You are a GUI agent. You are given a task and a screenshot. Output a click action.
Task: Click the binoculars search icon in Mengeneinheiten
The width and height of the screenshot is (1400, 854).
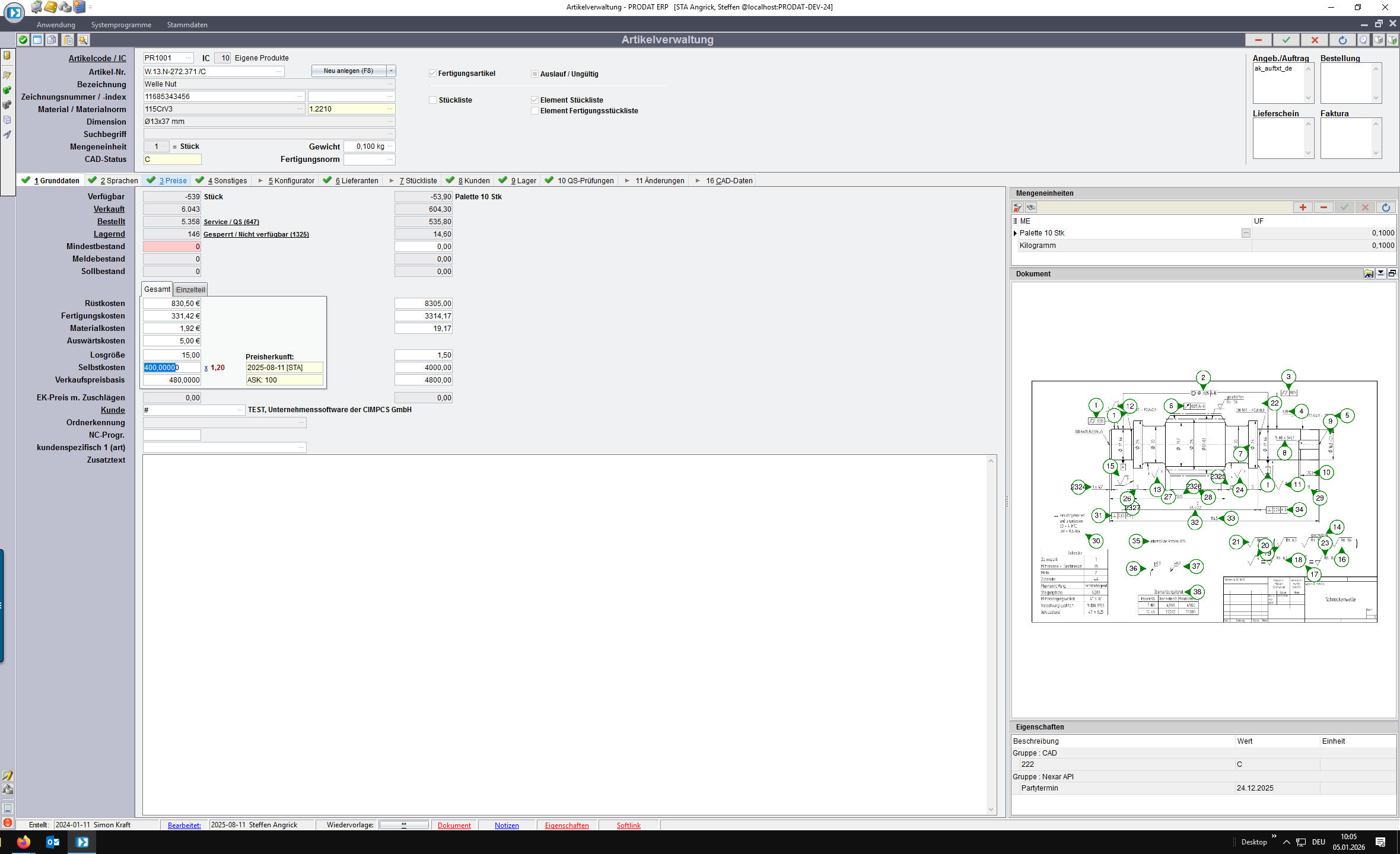click(x=1031, y=208)
